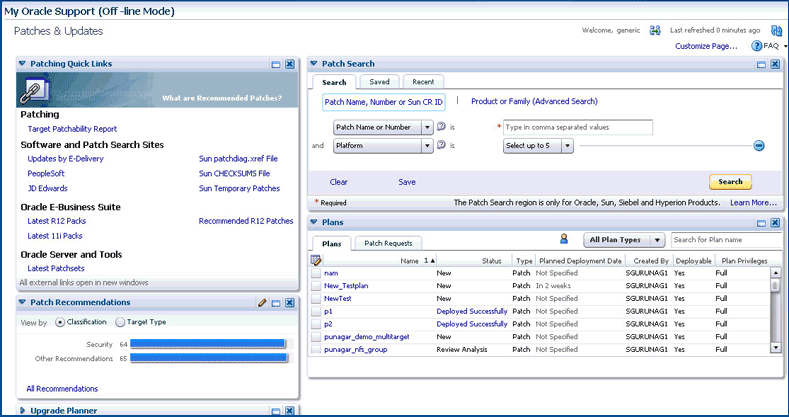Select the Plans tab
This screenshot has width=789, height=417.
pyautogui.click(x=332, y=243)
